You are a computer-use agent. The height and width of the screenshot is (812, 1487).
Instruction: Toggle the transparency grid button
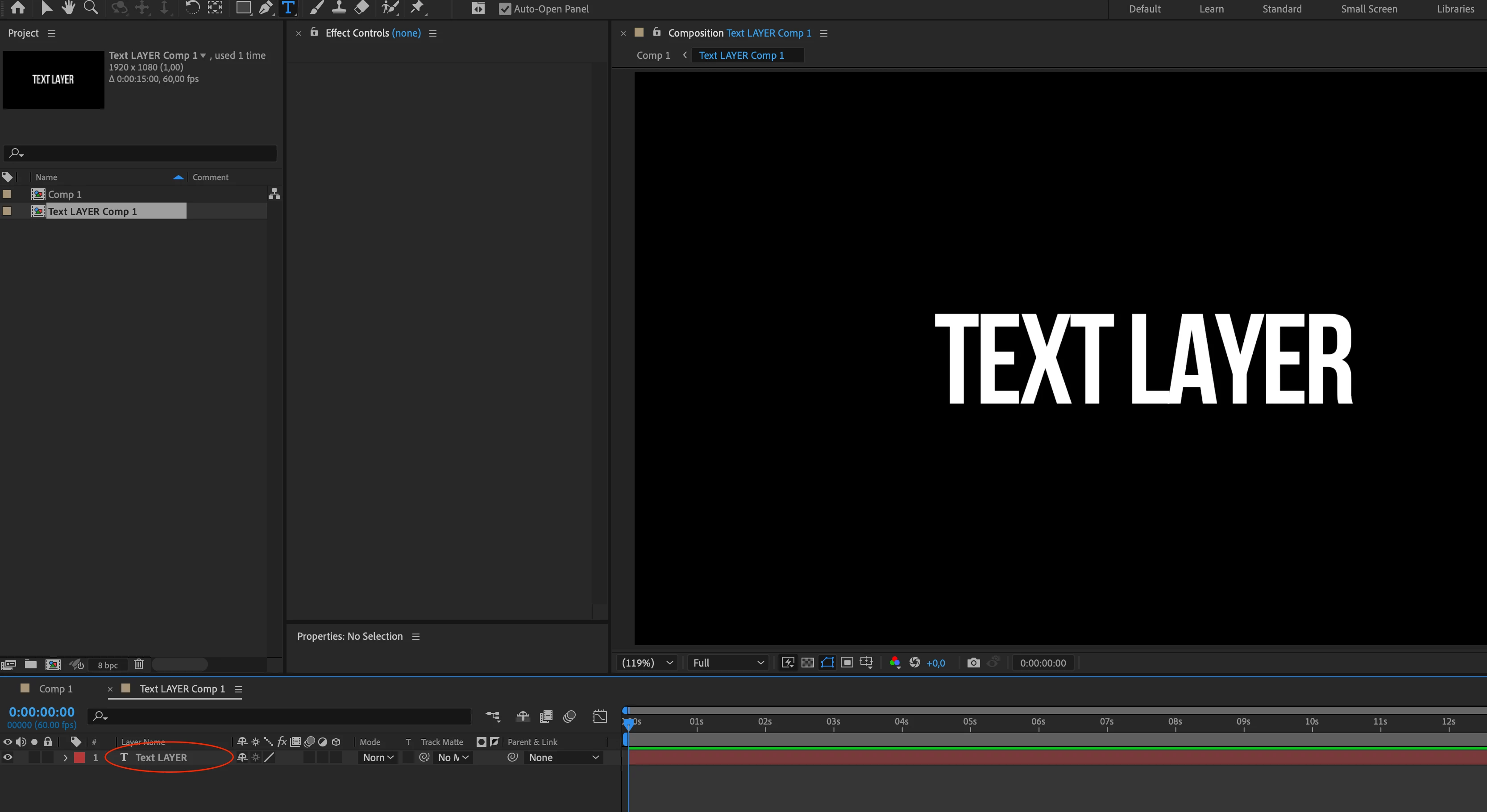[808, 663]
